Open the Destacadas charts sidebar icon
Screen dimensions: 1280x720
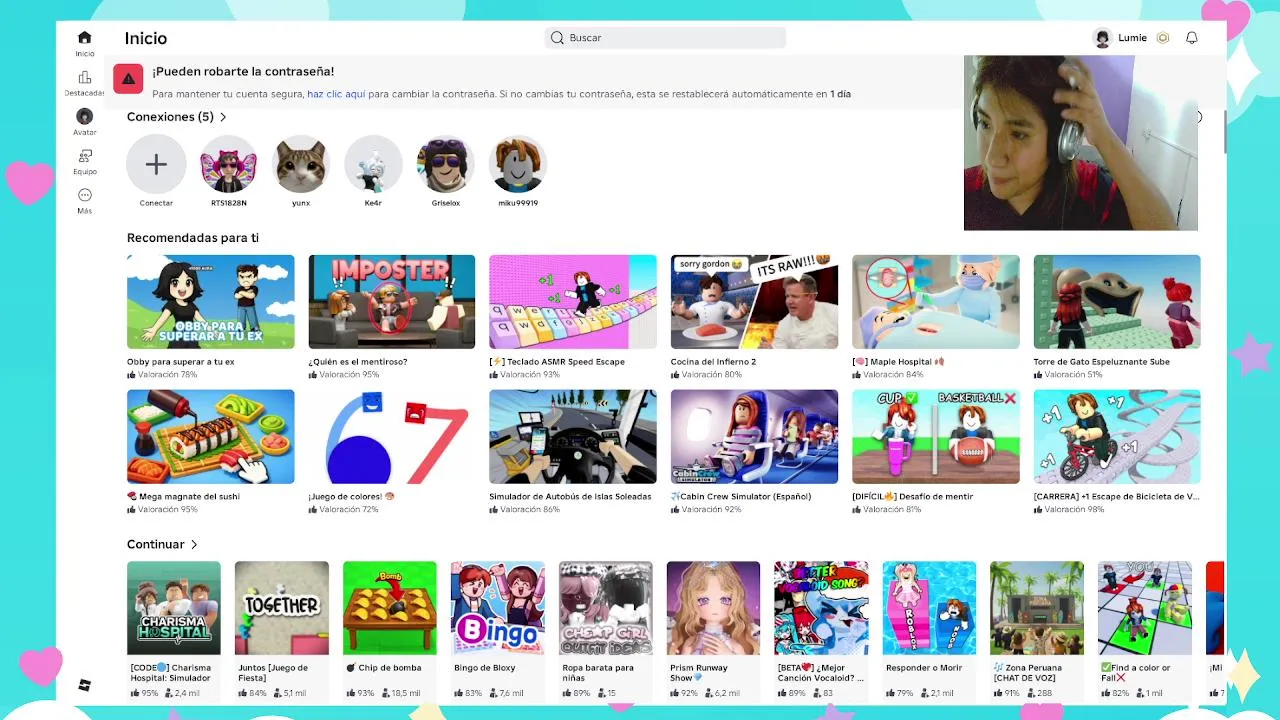84,78
